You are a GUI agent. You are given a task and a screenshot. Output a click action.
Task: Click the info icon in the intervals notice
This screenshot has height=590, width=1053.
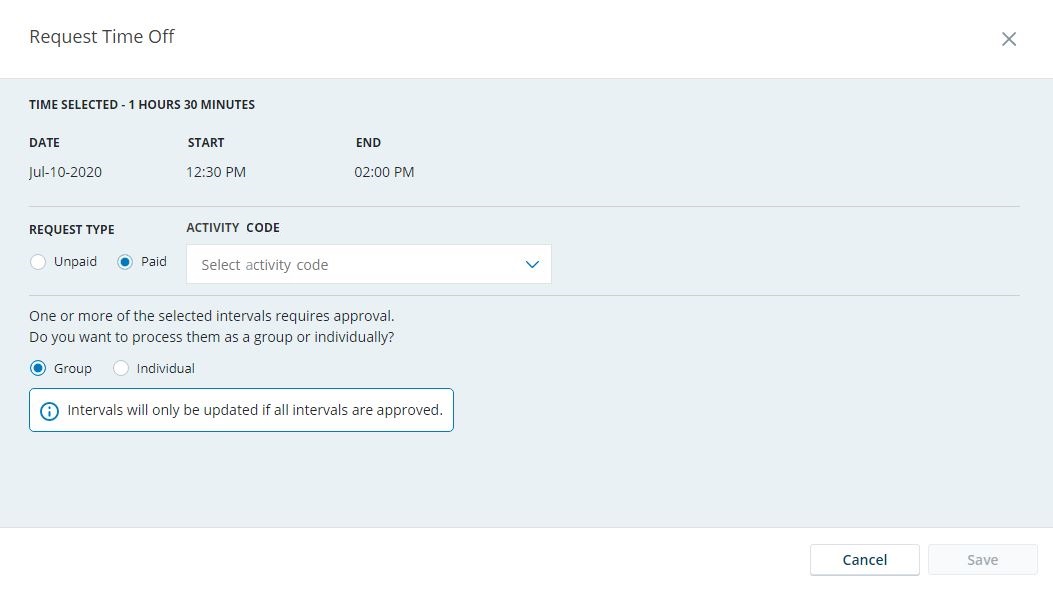point(49,411)
